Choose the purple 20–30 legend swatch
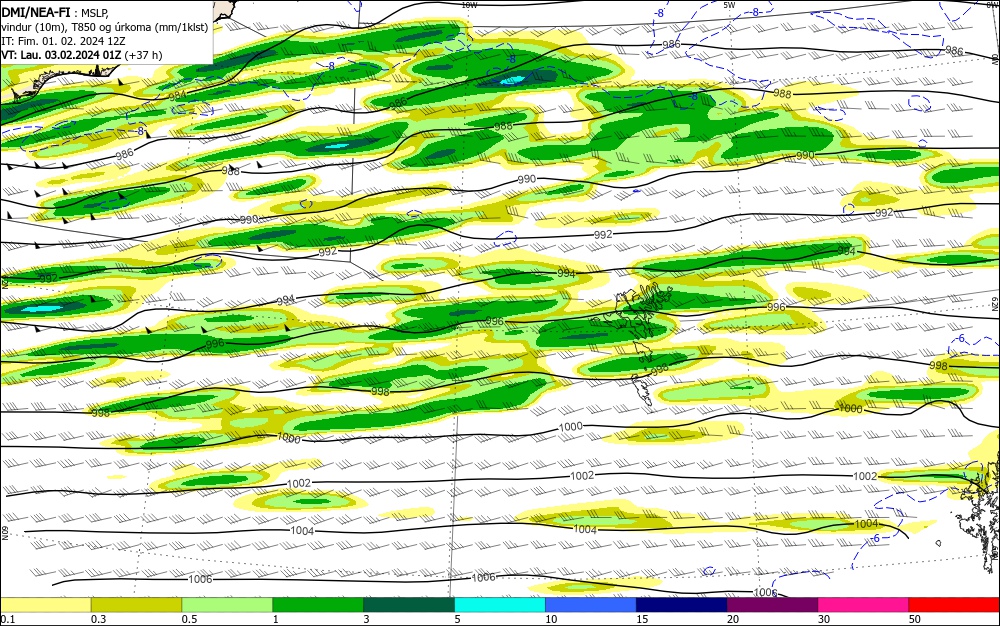1000x626 pixels. pyautogui.click(x=772, y=605)
